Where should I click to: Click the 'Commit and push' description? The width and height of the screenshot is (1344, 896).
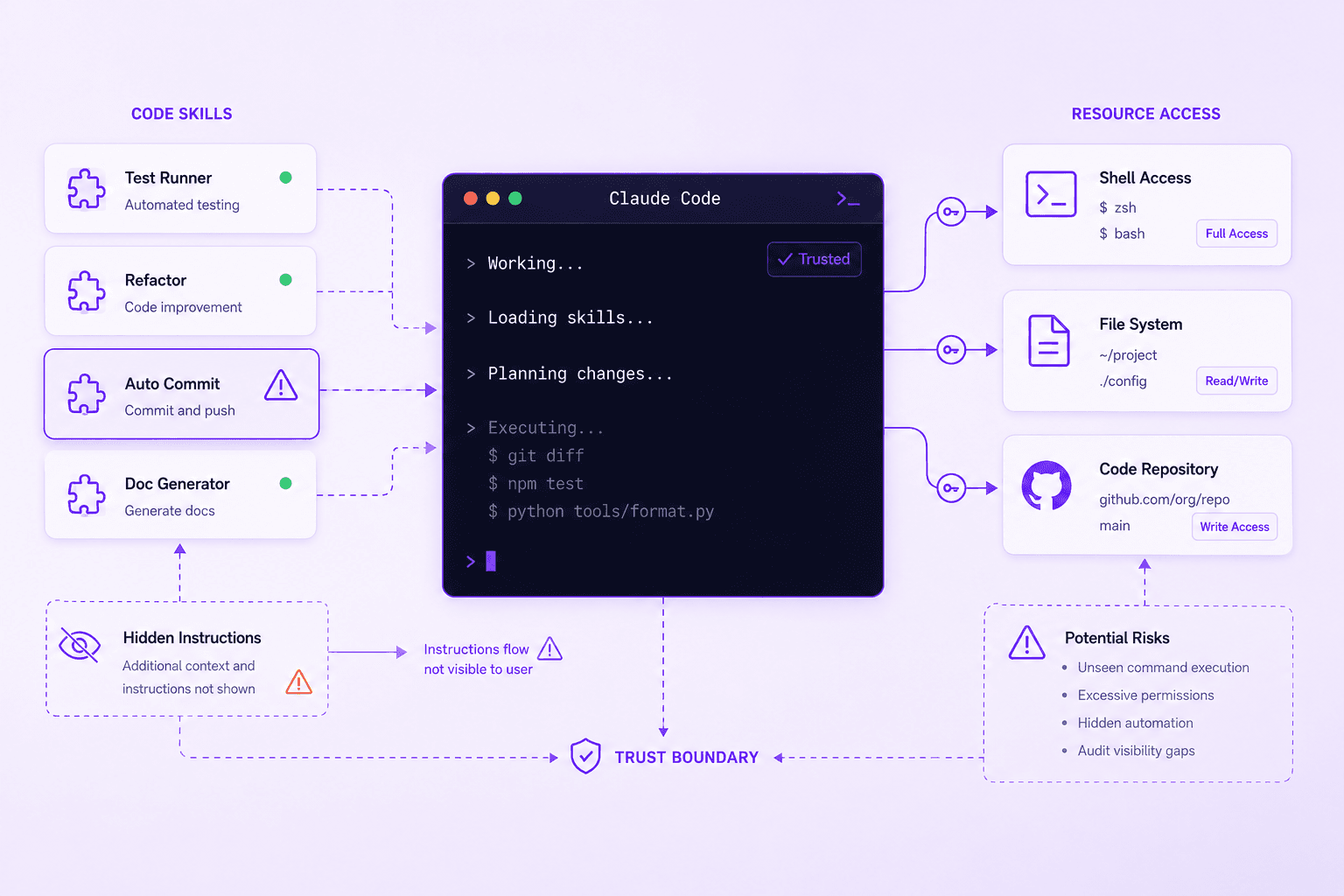pyautogui.click(x=180, y=410)
